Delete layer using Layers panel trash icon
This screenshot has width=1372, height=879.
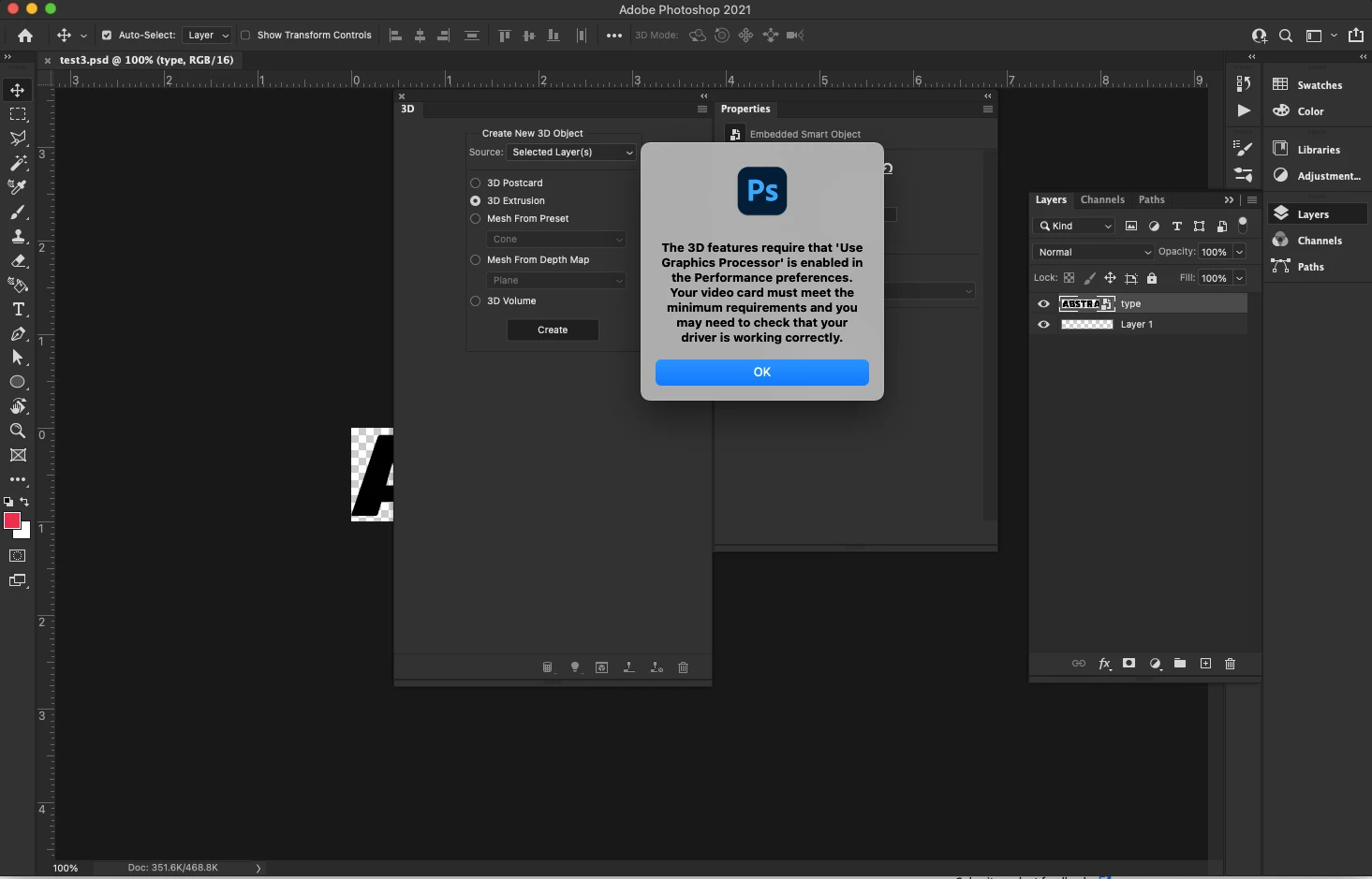tap(1231, 664)
